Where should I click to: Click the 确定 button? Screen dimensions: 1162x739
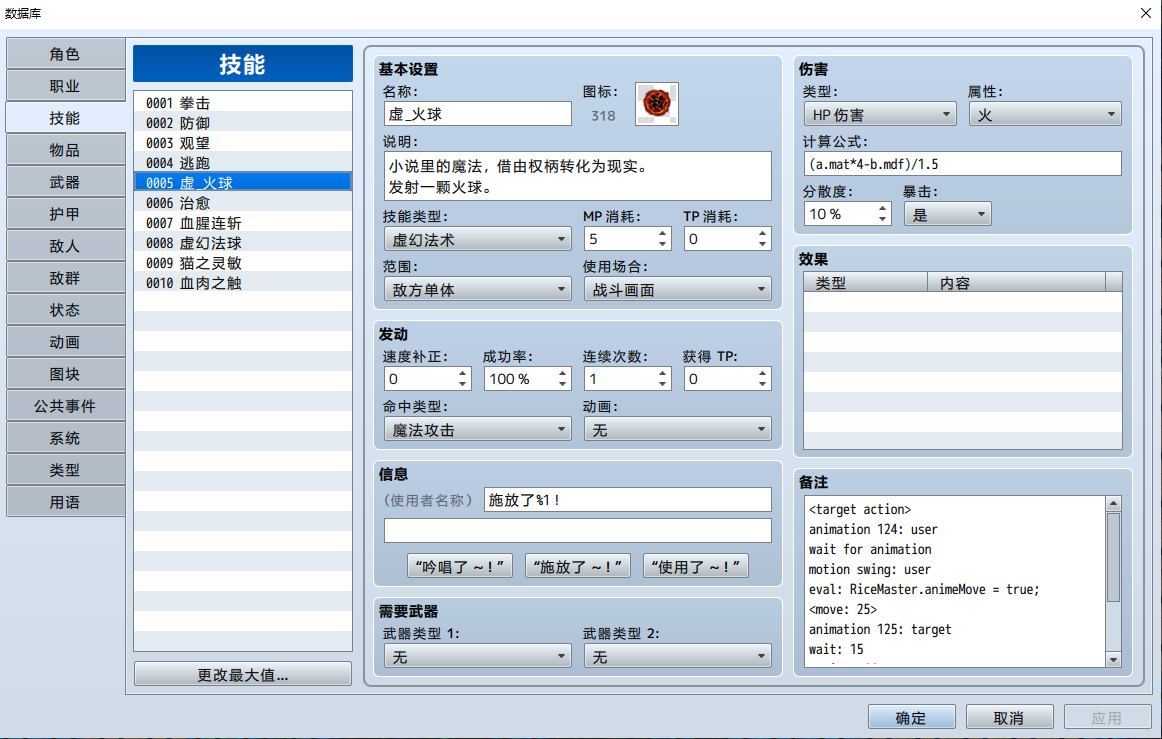click(x=912, y=718)
